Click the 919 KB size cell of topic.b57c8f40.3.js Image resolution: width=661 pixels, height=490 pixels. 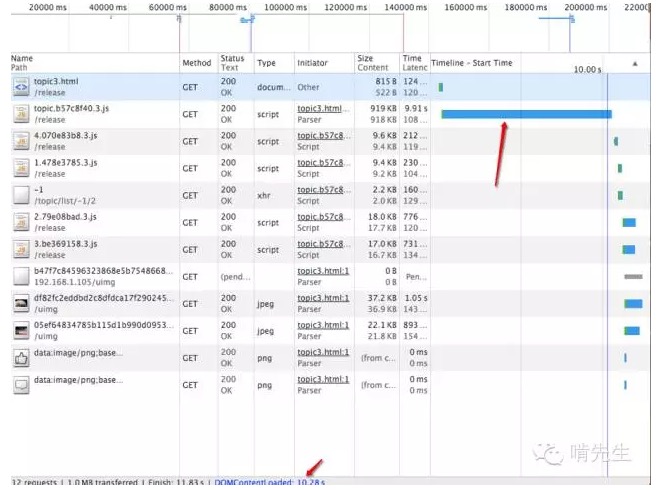(x=383, y=108)
